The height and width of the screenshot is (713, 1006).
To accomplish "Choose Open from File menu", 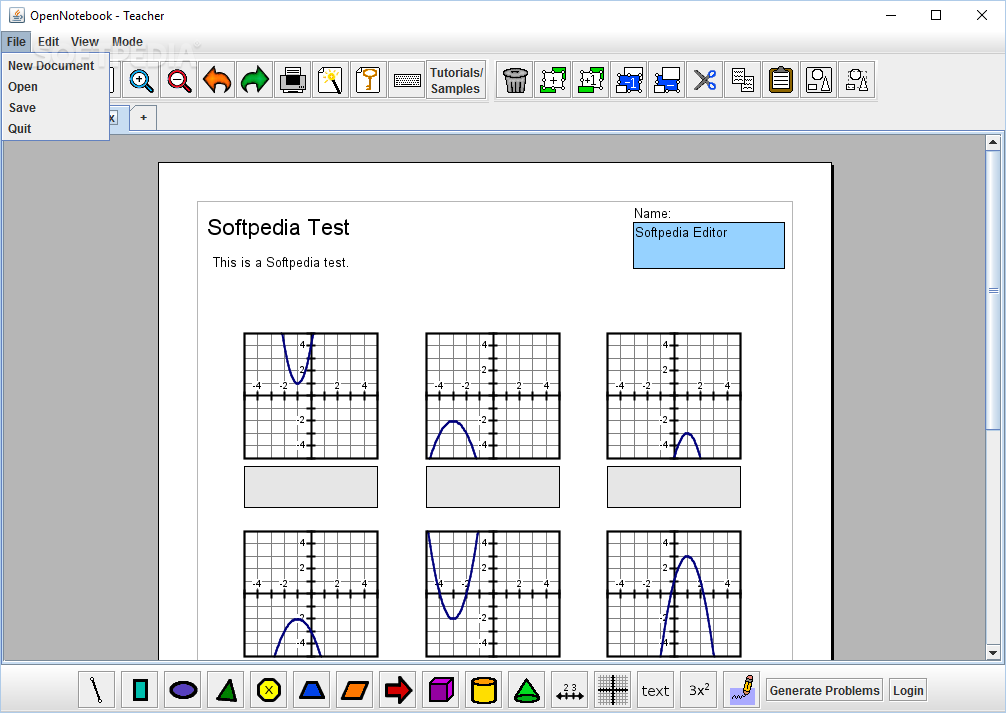I will click(x=55, y=87).
